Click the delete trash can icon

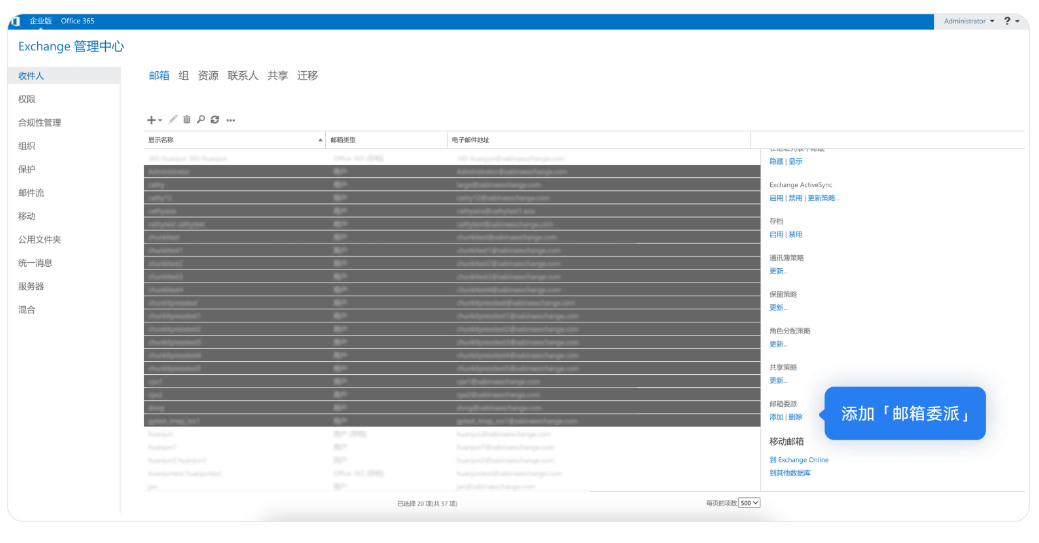(x=187, y=119)
